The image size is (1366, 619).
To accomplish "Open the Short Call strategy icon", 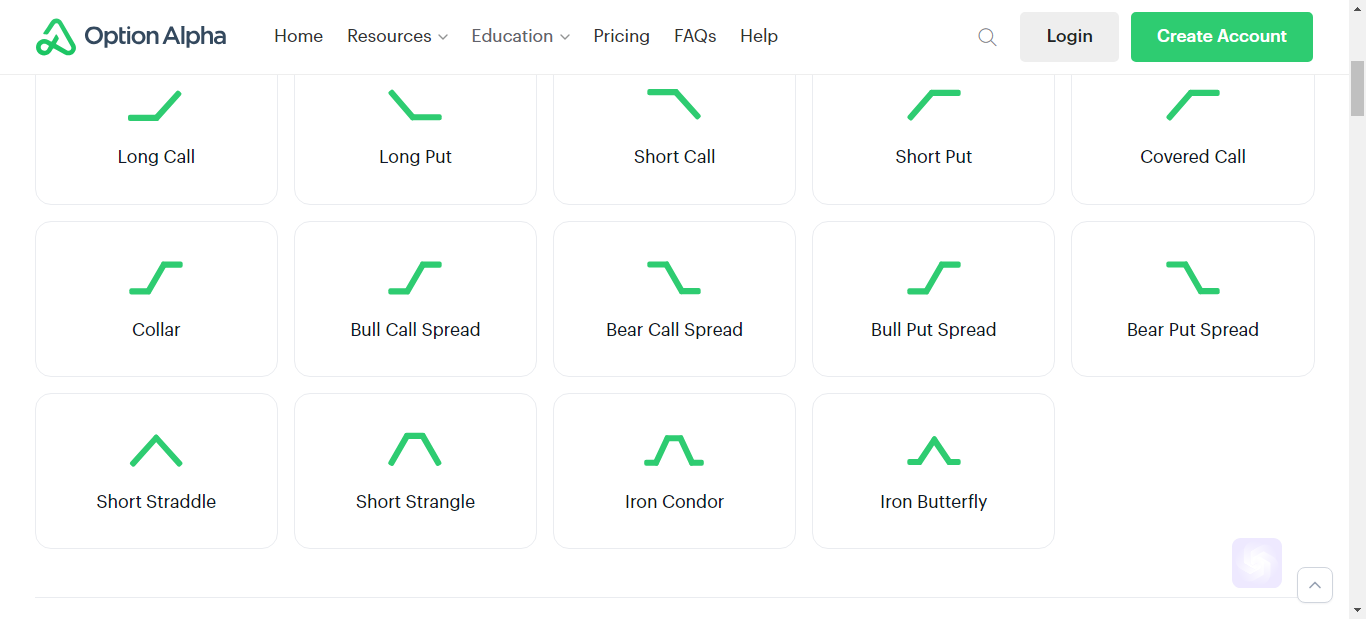I will click(x=674, y=104).
